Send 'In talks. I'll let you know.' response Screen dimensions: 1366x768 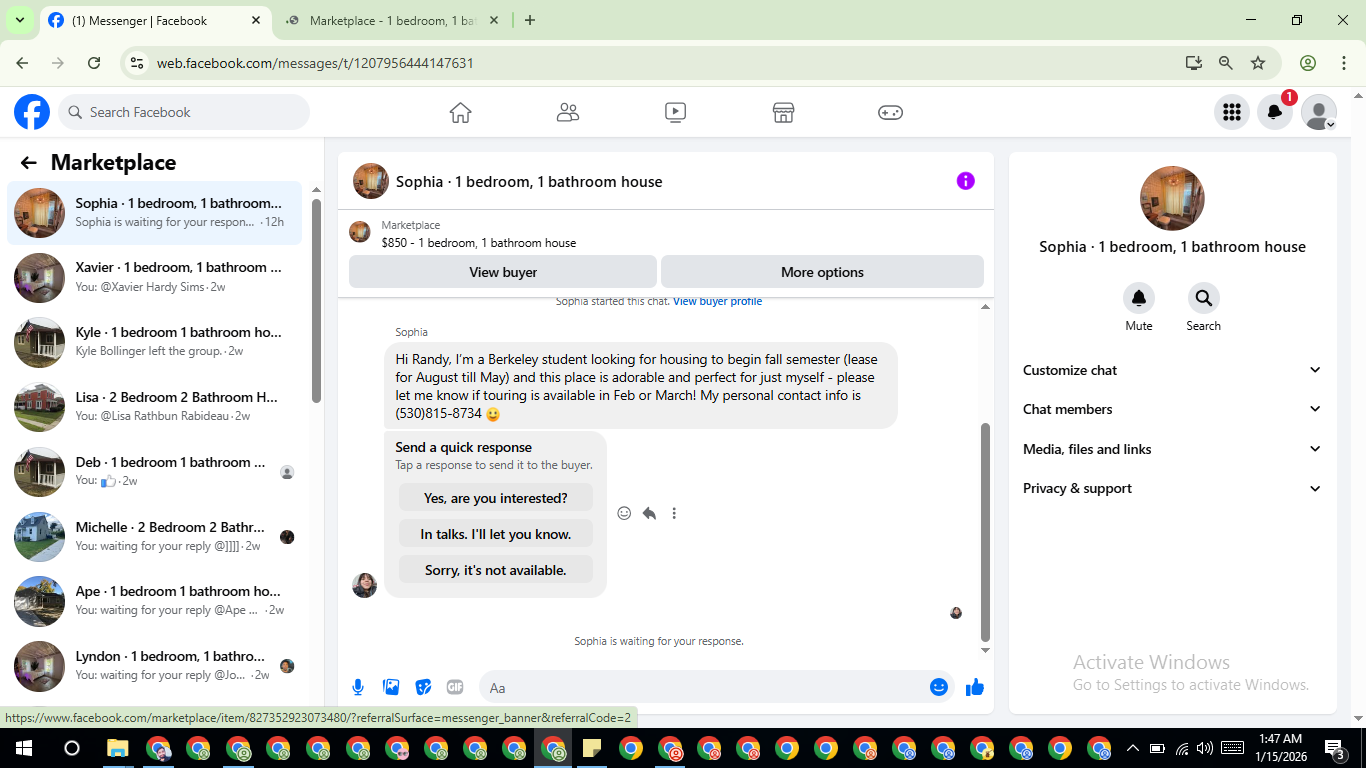pyautogui.click(x=496, y=534)
